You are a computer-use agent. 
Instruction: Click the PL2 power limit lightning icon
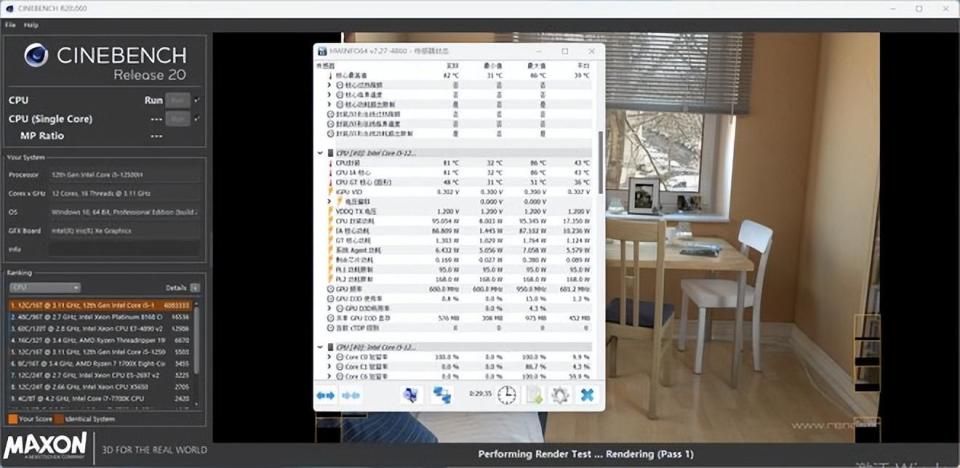(331, 279)
